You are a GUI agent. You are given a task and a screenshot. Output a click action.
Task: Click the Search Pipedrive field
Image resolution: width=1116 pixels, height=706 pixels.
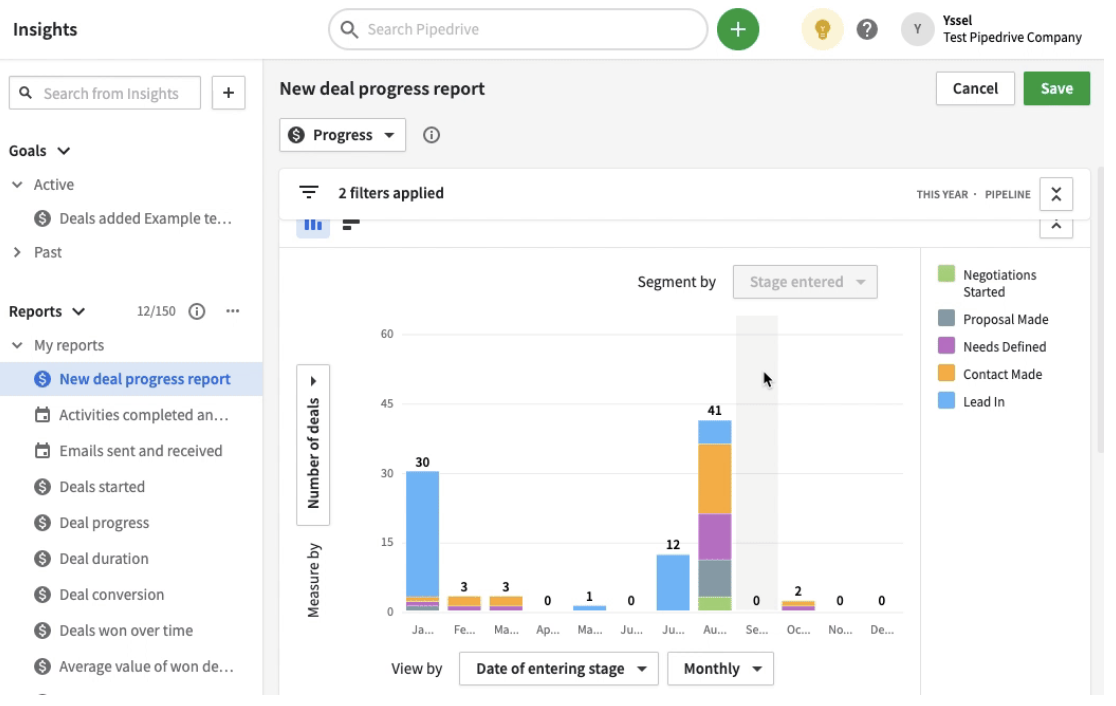point(517,29)
